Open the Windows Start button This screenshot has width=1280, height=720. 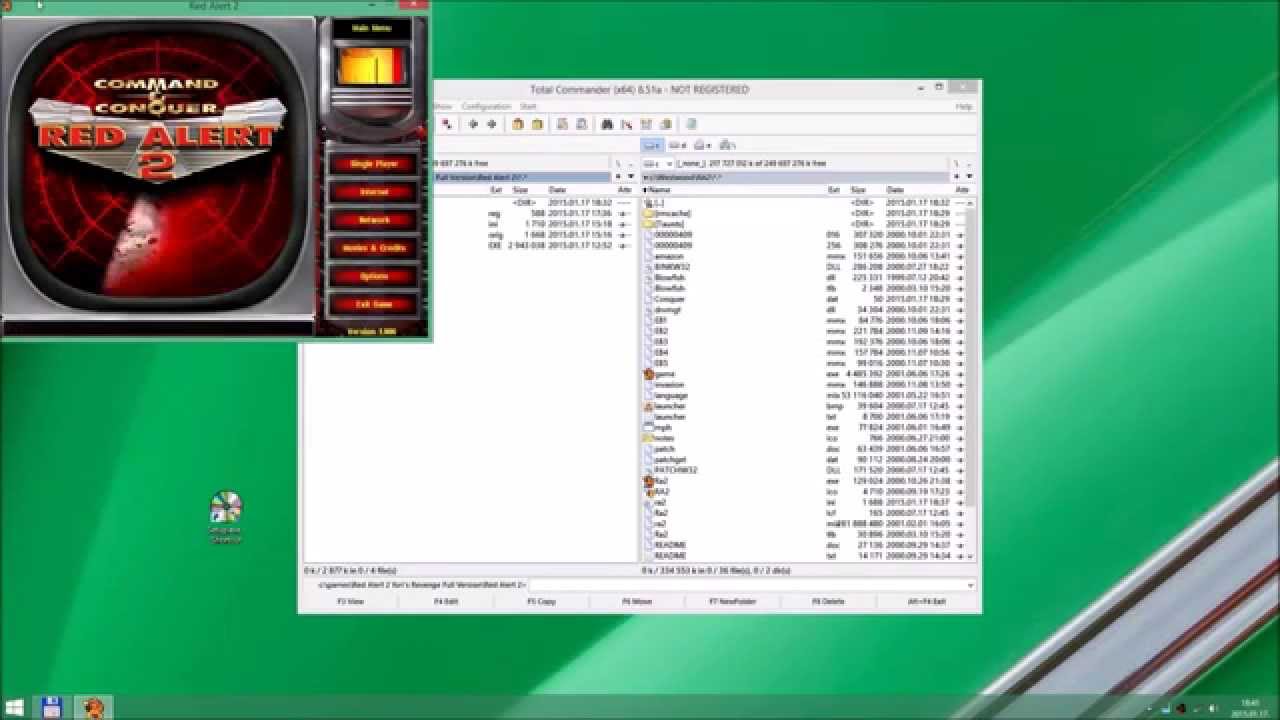15,707
